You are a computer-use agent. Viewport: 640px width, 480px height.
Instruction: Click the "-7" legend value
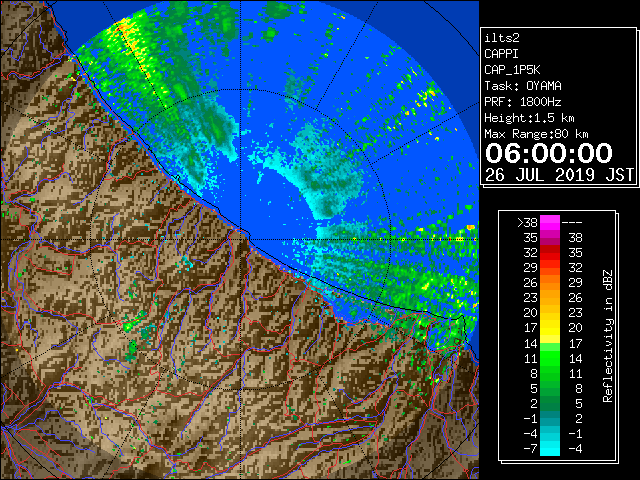click(531, 449)
